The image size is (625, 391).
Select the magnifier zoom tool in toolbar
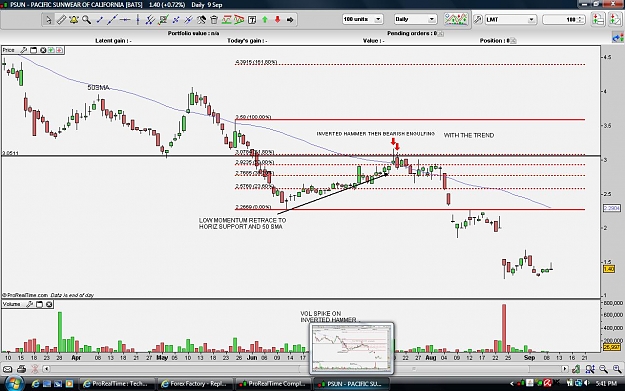tap(86, 20)
